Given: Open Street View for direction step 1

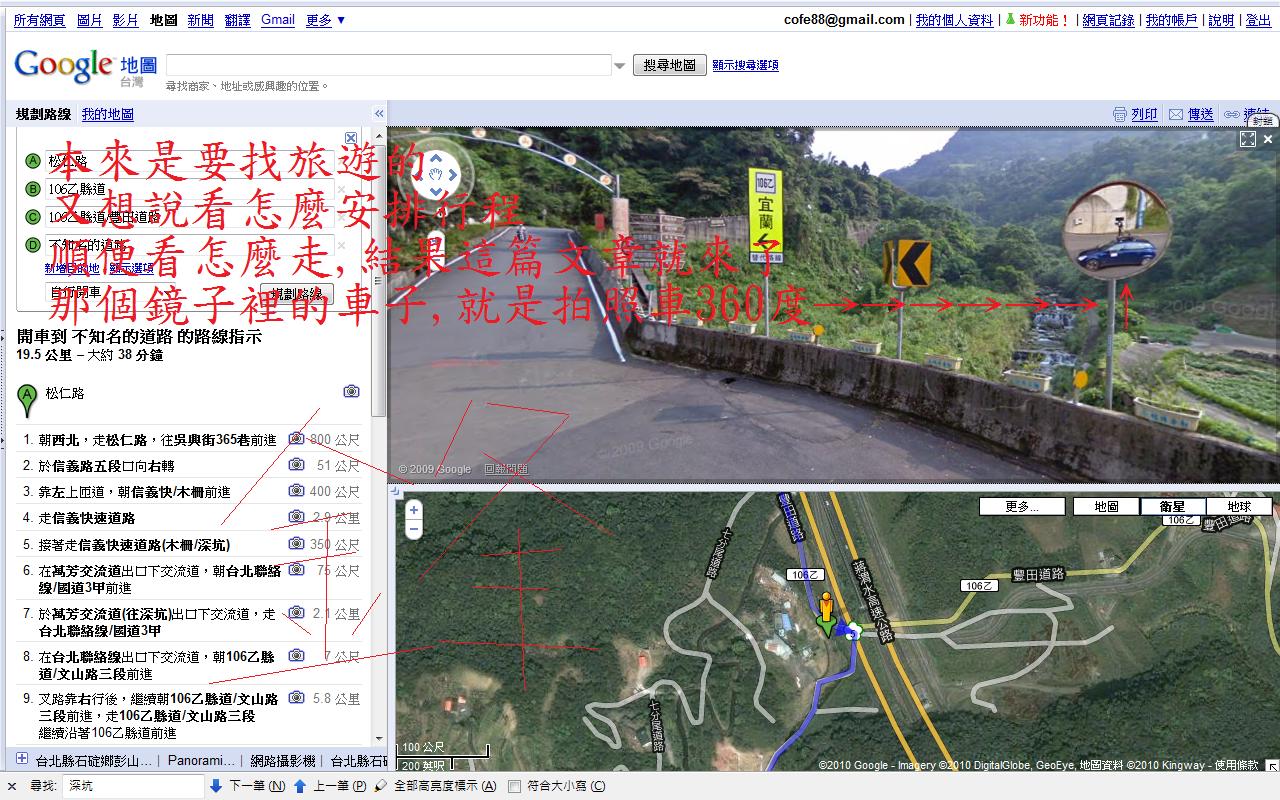Looking at the screenshot, I should coord(297,438).
